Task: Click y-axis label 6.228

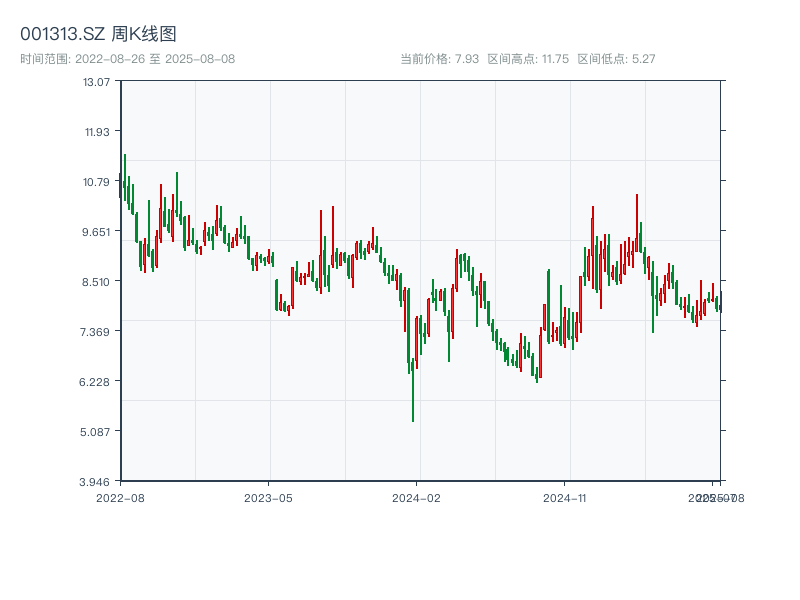Action: [95, 382]
